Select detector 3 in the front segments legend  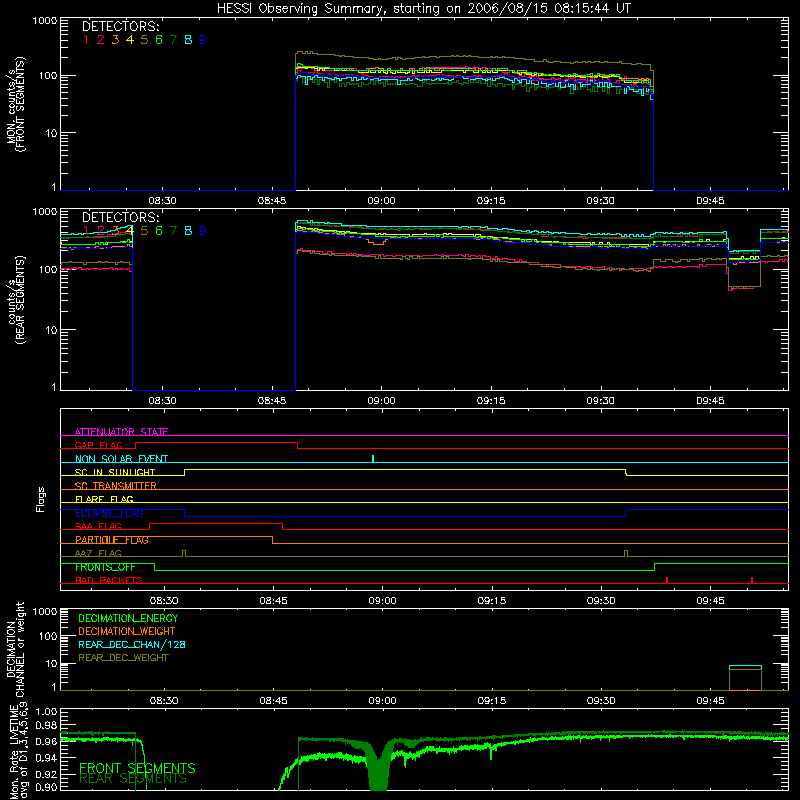[115, 40]
